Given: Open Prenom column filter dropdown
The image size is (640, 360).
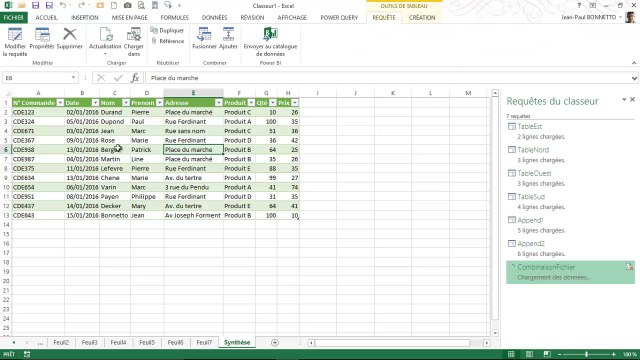Looking at the screenshot, I should click(x=160, y=103).
